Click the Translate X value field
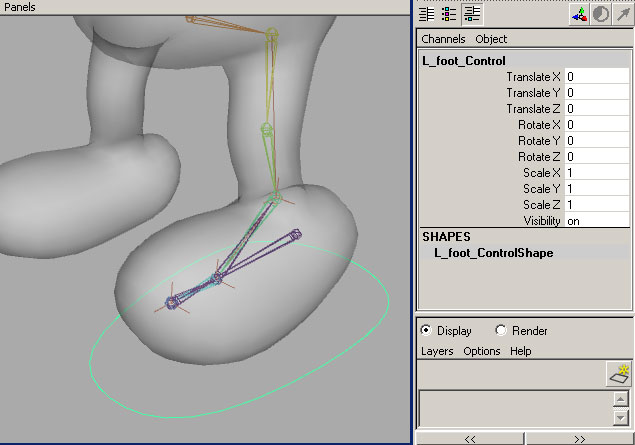 (597, 76)
